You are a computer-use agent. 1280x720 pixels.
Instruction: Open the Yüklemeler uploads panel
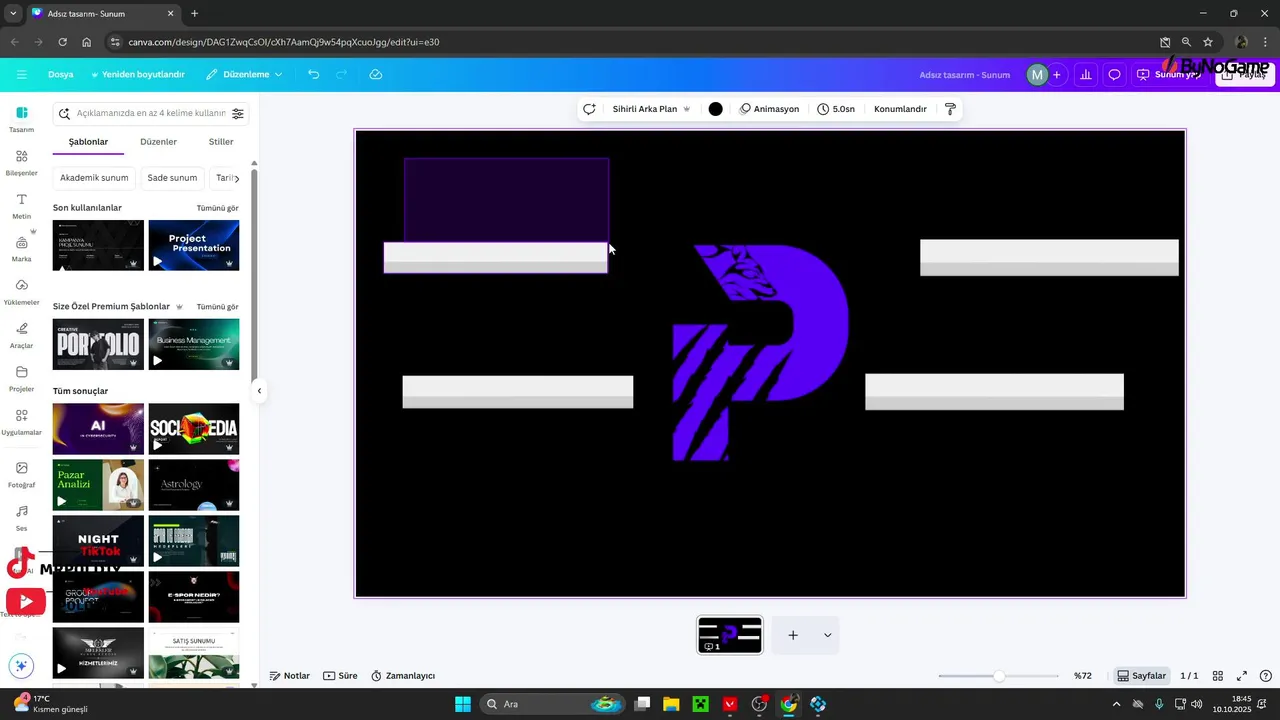tap(22, 292)
